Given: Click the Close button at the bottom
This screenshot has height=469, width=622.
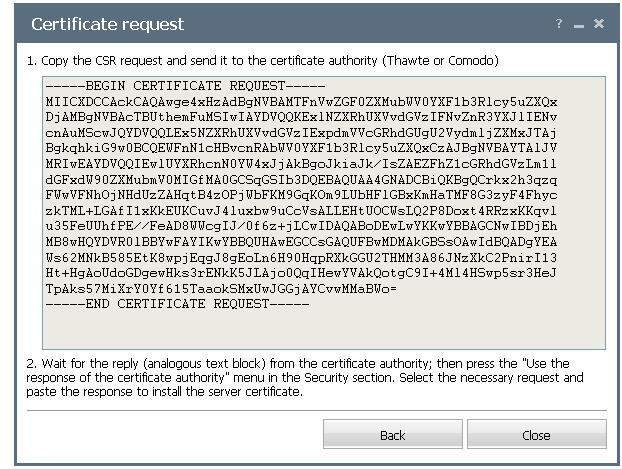Looking at the screenshot, I should 536,434.
